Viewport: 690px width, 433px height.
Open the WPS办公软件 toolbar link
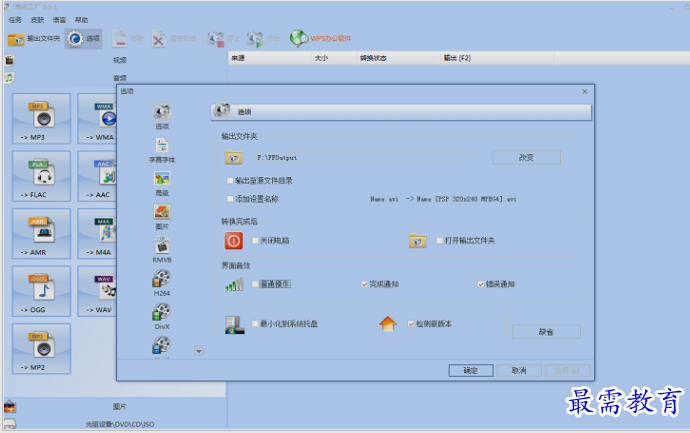(x=321, y=39)
